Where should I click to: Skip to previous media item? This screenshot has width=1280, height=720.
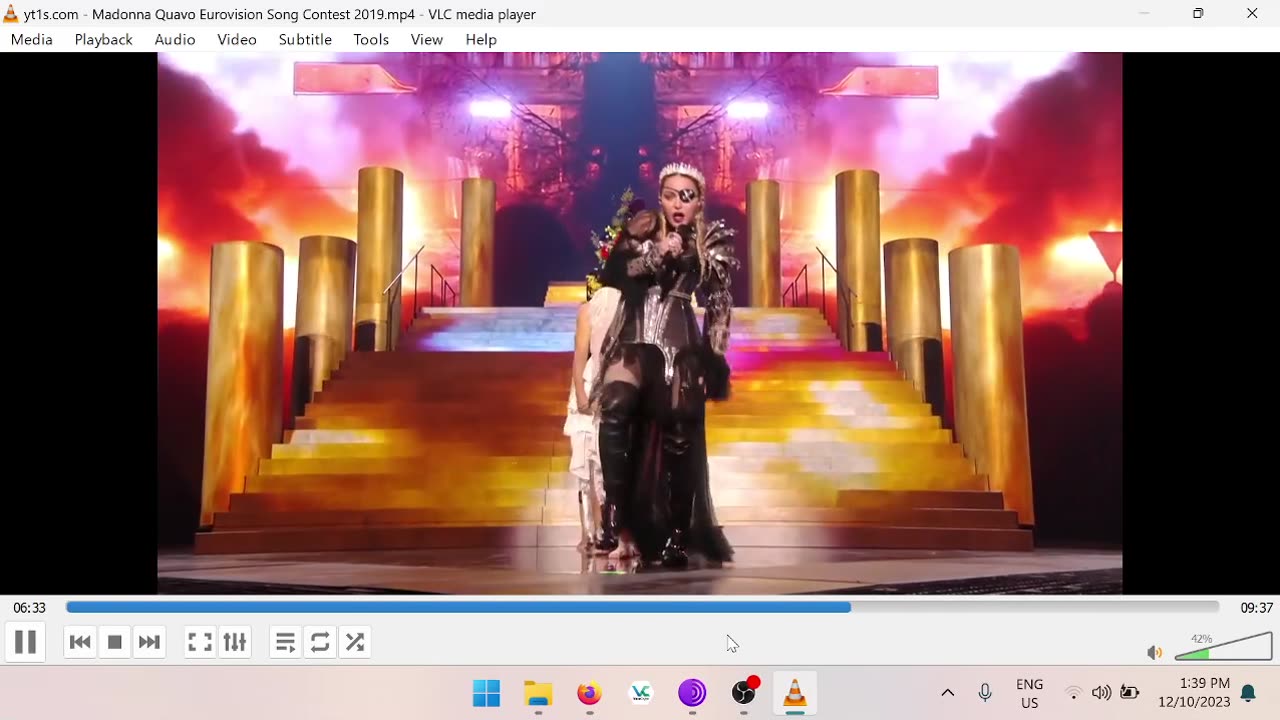(80, 642)
